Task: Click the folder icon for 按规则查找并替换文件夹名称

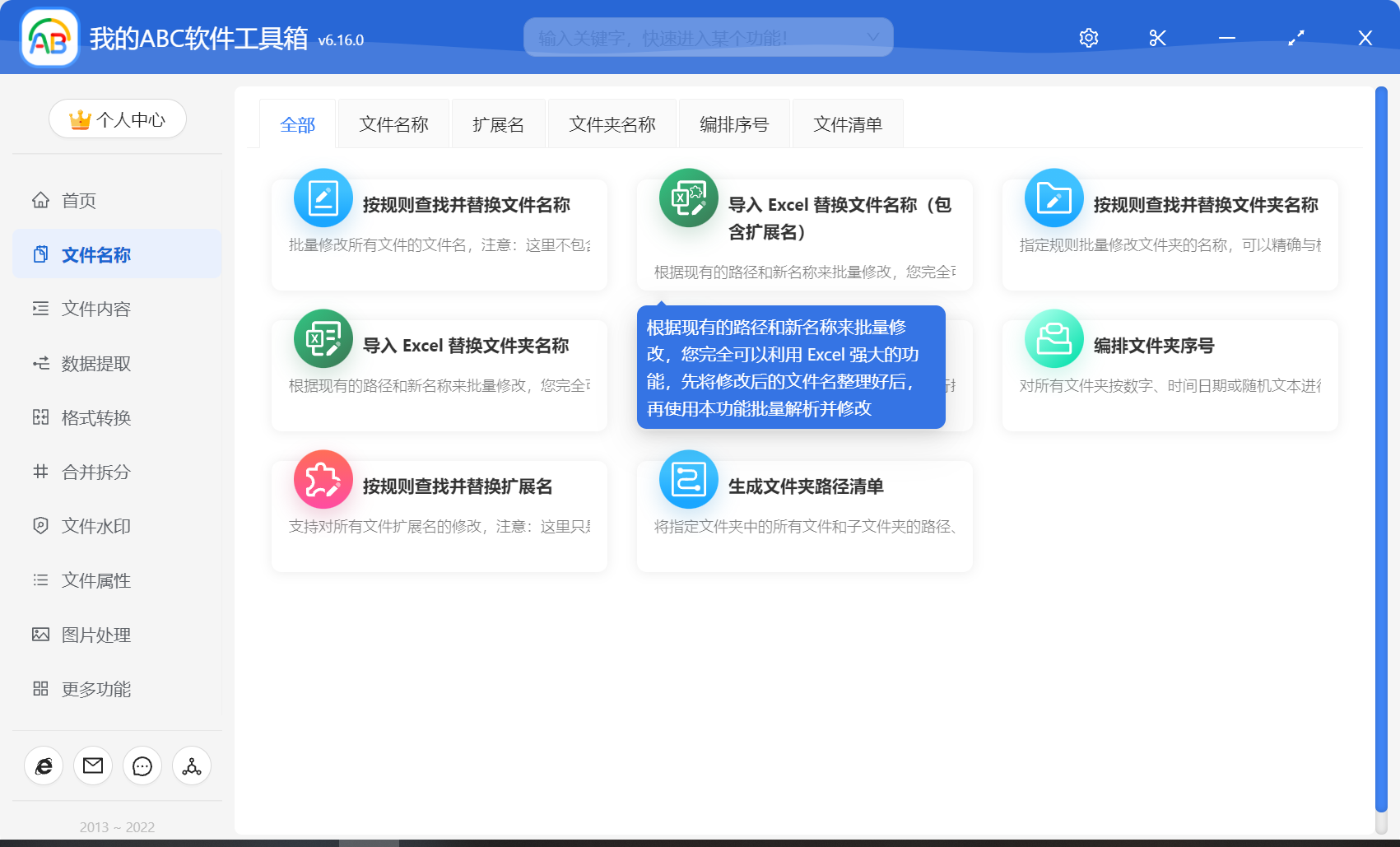Action: point(1053,198)
